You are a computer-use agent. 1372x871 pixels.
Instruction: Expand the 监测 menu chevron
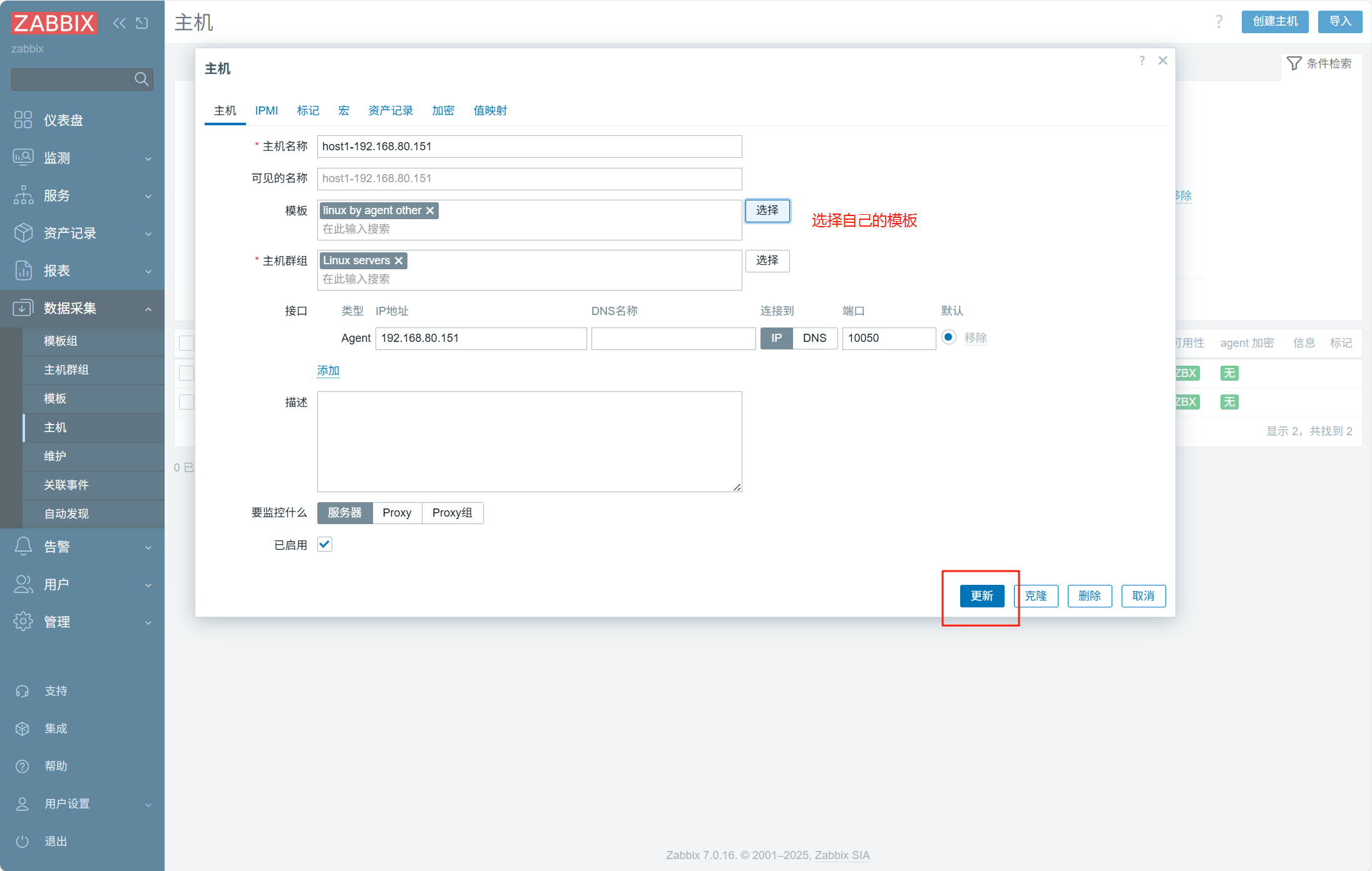point(148,158)
